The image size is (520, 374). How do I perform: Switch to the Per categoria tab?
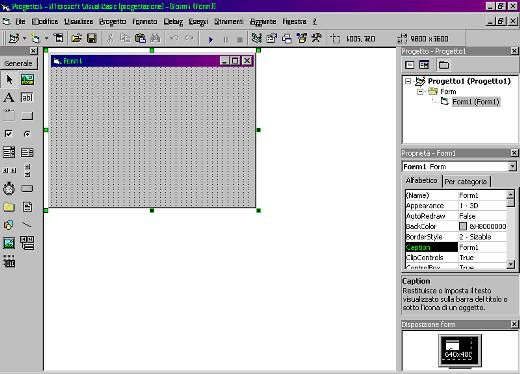[x=466, y=182]
